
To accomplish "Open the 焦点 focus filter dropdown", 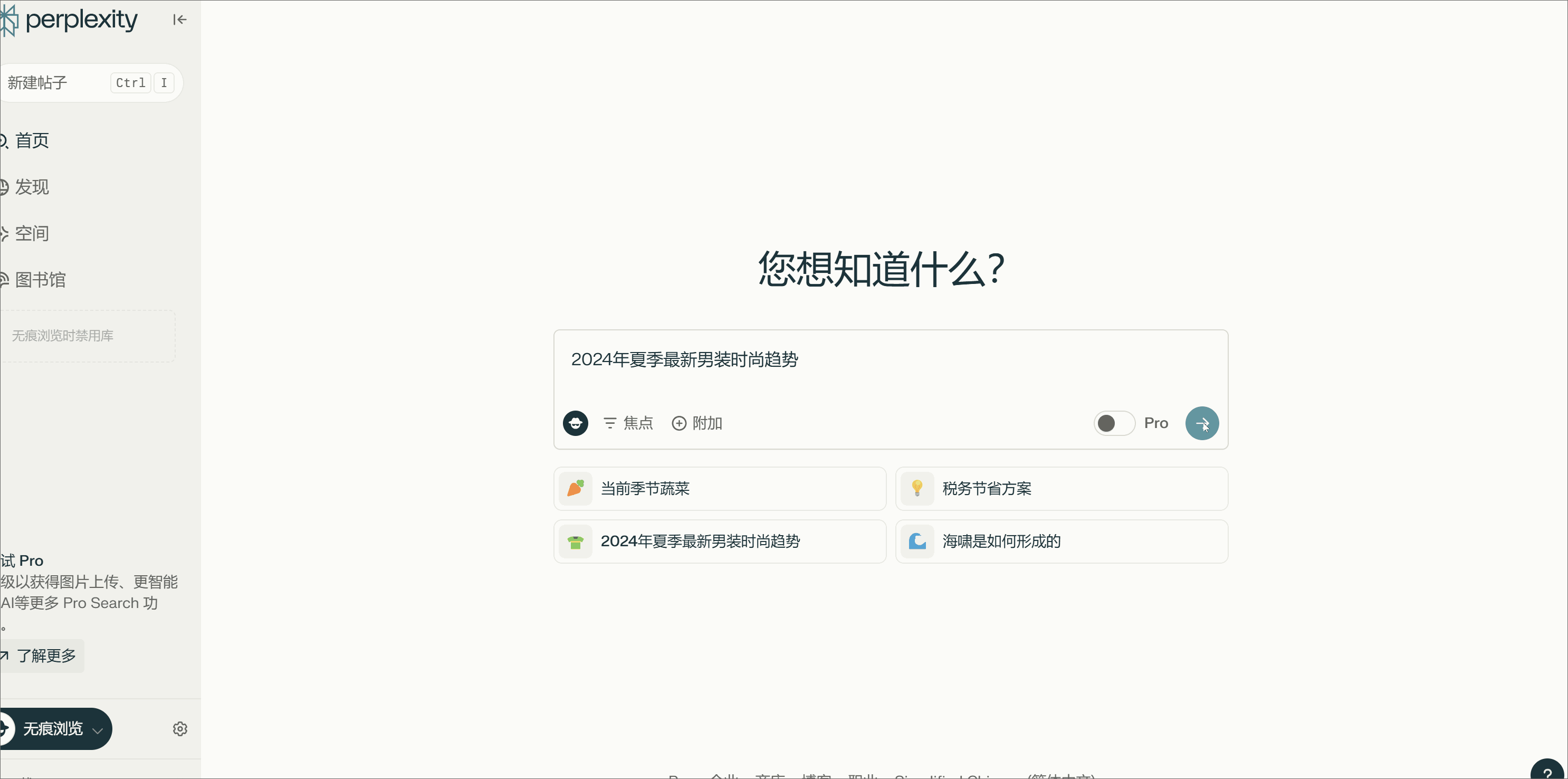I will pyautogui.click(x=628, y=423).
